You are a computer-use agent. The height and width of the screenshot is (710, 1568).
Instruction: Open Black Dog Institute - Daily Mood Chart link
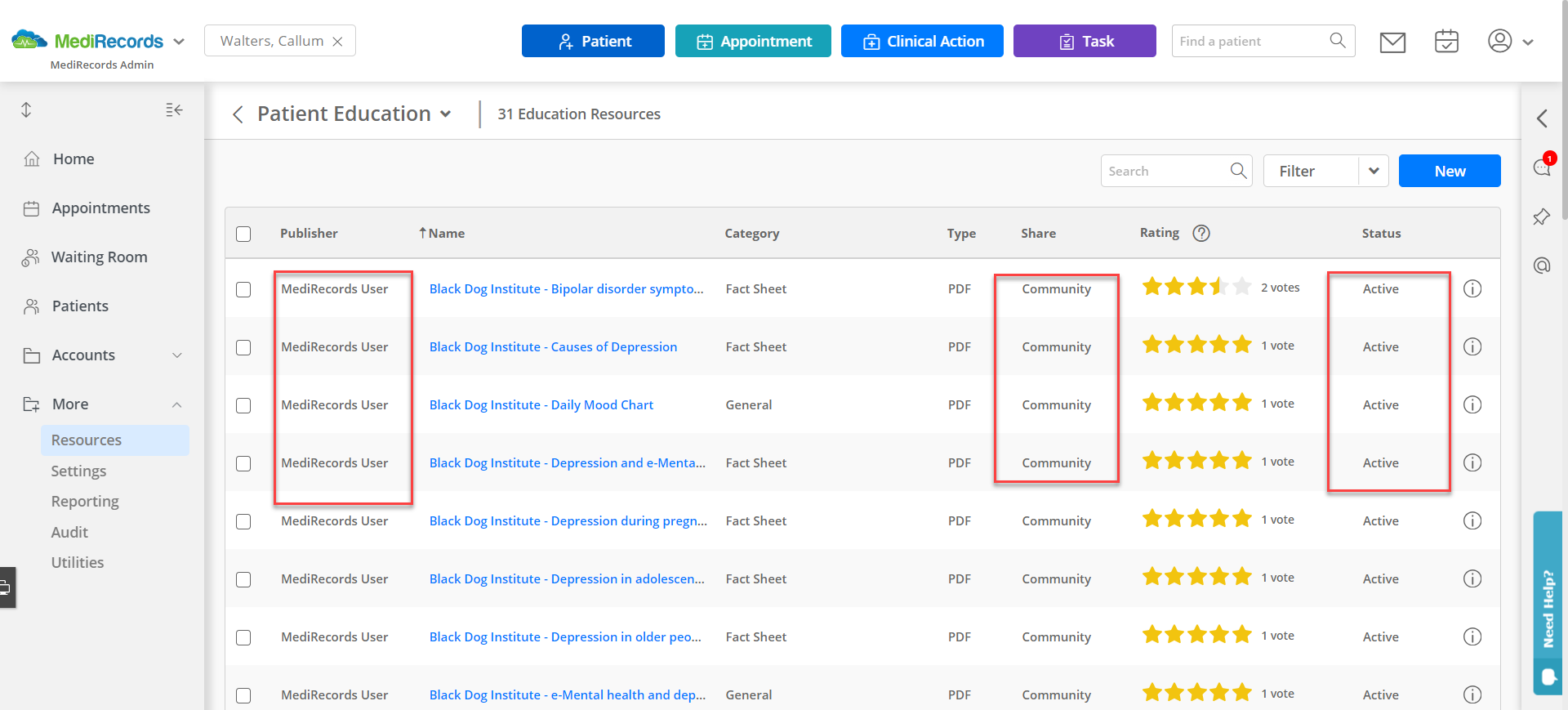tap(541, 404)
